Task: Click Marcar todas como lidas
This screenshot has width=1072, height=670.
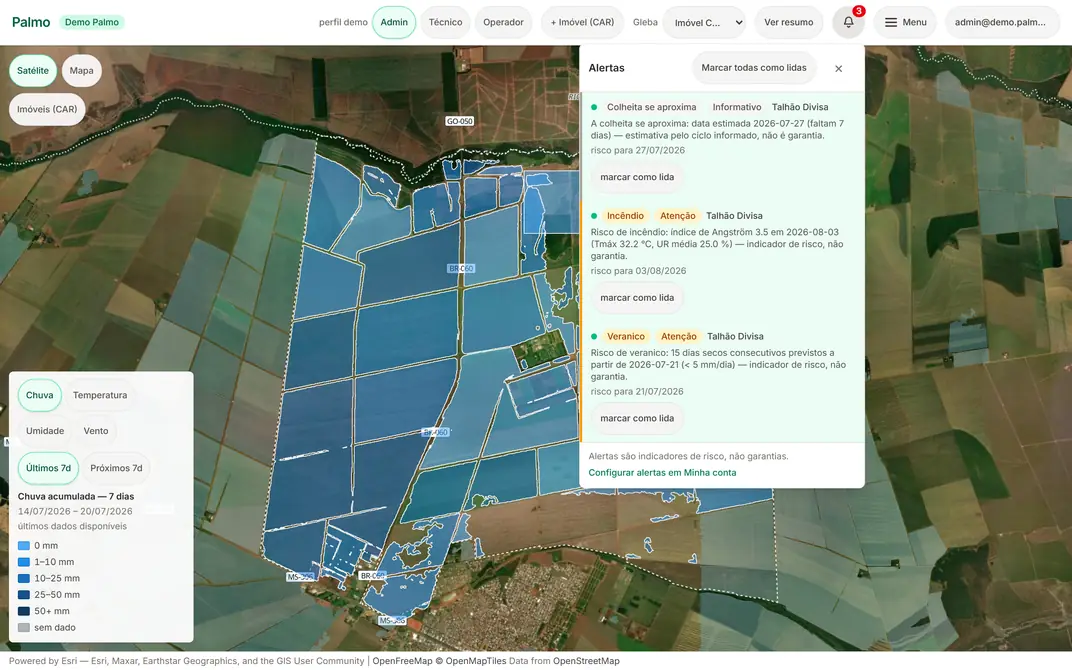Action: tap(753, 68)
